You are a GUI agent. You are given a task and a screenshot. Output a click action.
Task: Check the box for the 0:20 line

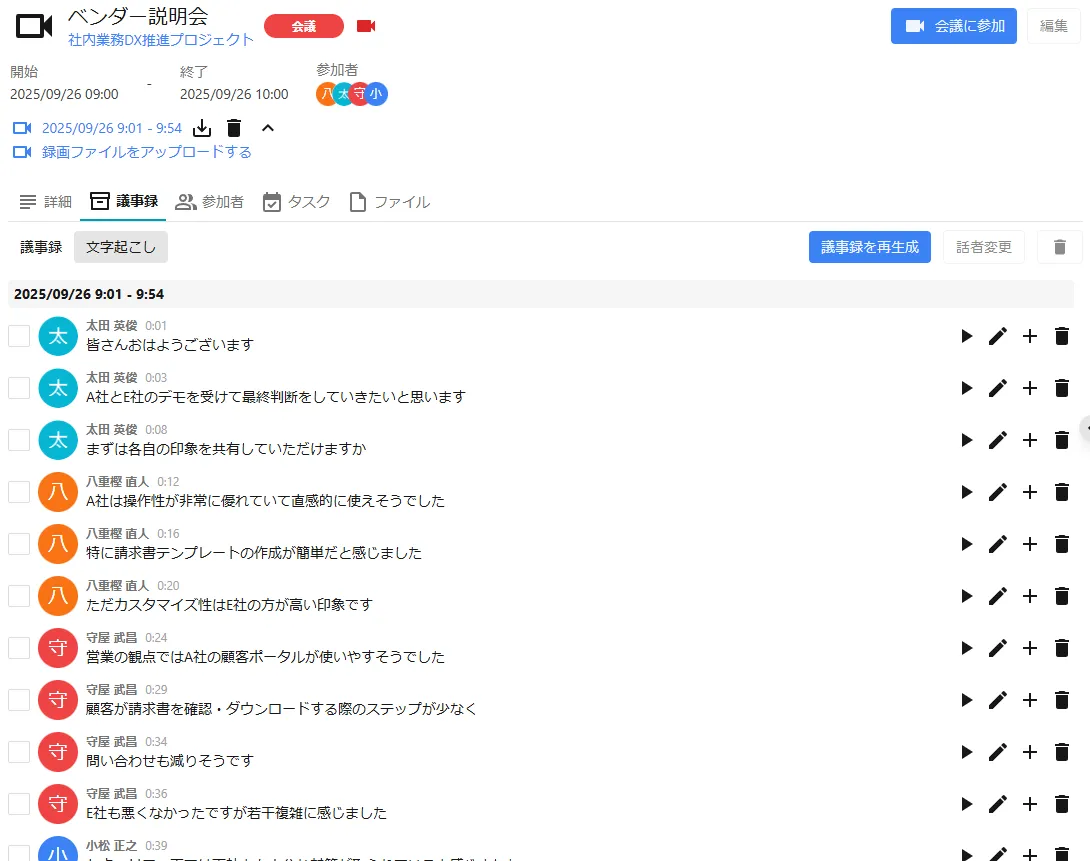pyautogui.click(x=19, y=596)
